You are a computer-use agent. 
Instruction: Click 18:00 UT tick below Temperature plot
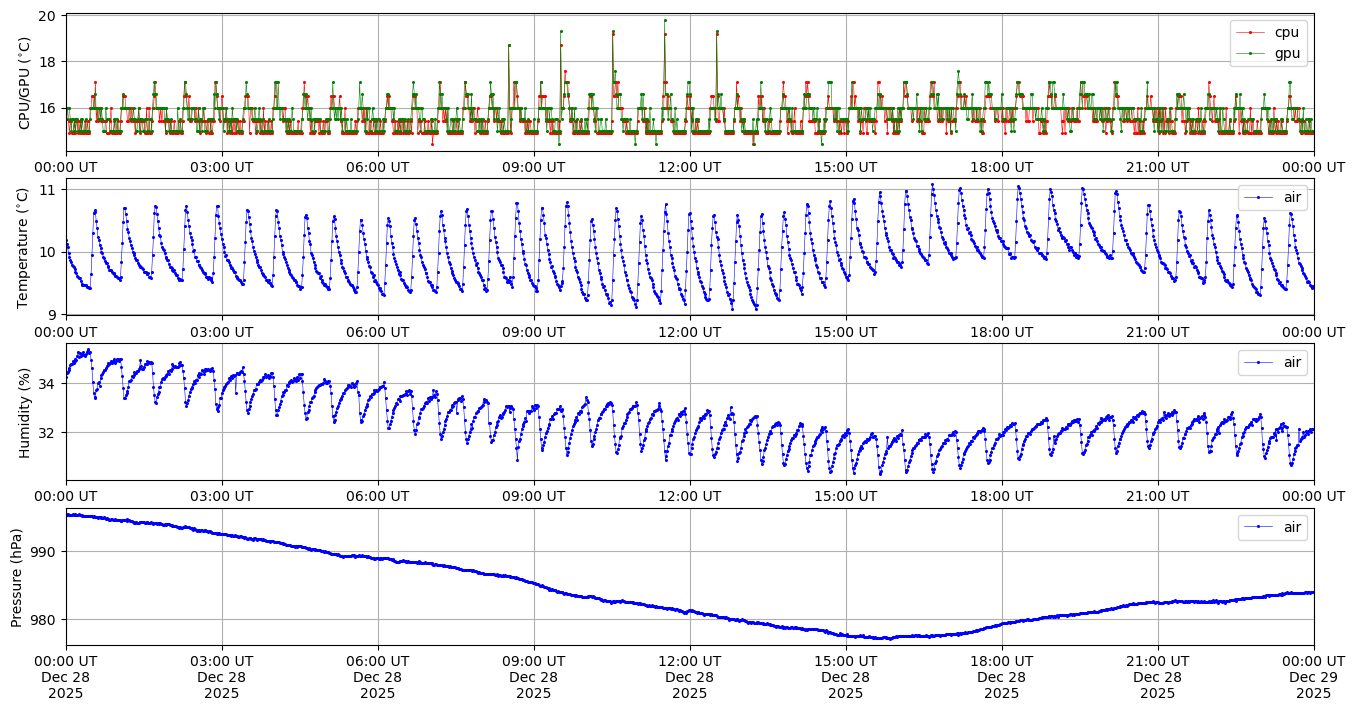click(x=1001, y=332)
